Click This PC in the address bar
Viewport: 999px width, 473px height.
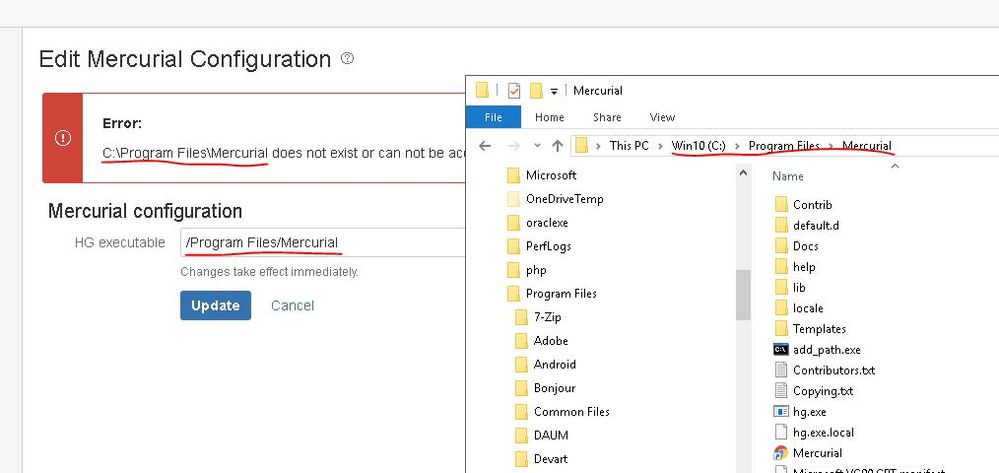[629, 146]
